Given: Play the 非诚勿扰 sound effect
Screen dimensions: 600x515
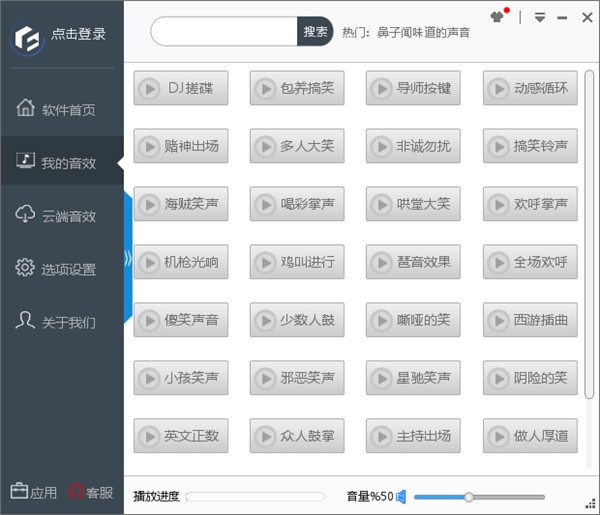Looking at the screenshot, I should [413, 146].
